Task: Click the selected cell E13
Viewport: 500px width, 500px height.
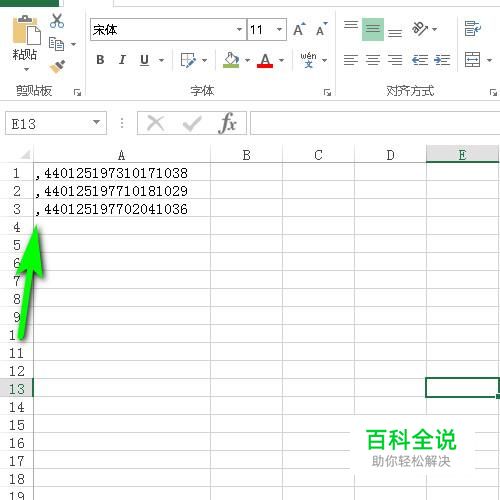Action: [x=462, y=388]
